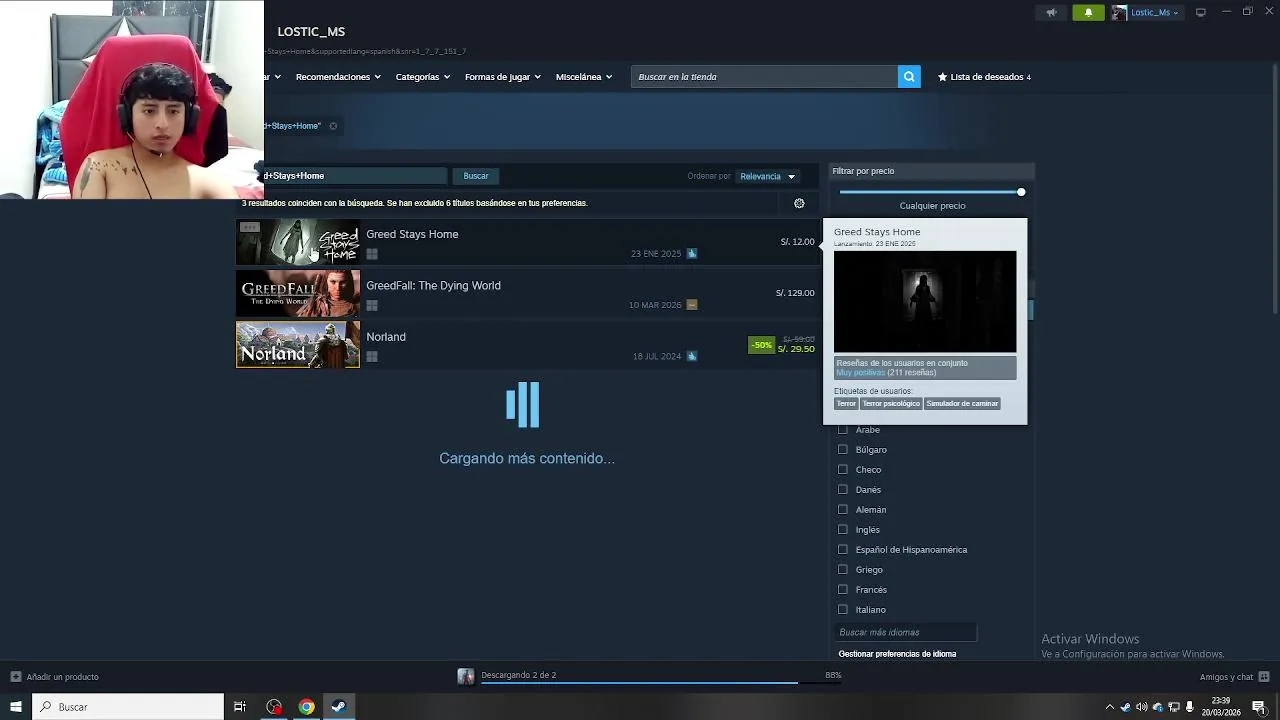Open the LOSTIC_MS tab in the top navigation
1280x720 pixels.
point(311,32)
